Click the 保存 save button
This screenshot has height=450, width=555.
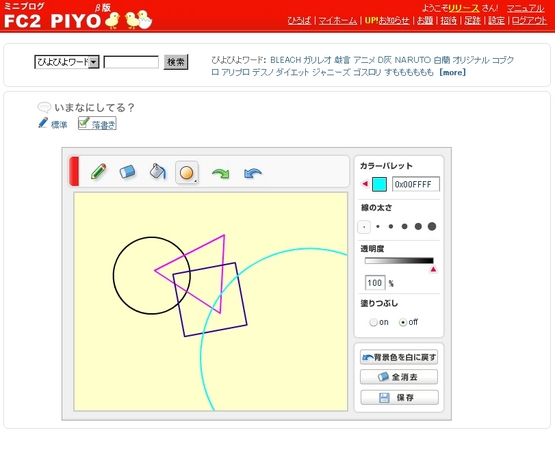pyautogui.click(x=399, y=397)
